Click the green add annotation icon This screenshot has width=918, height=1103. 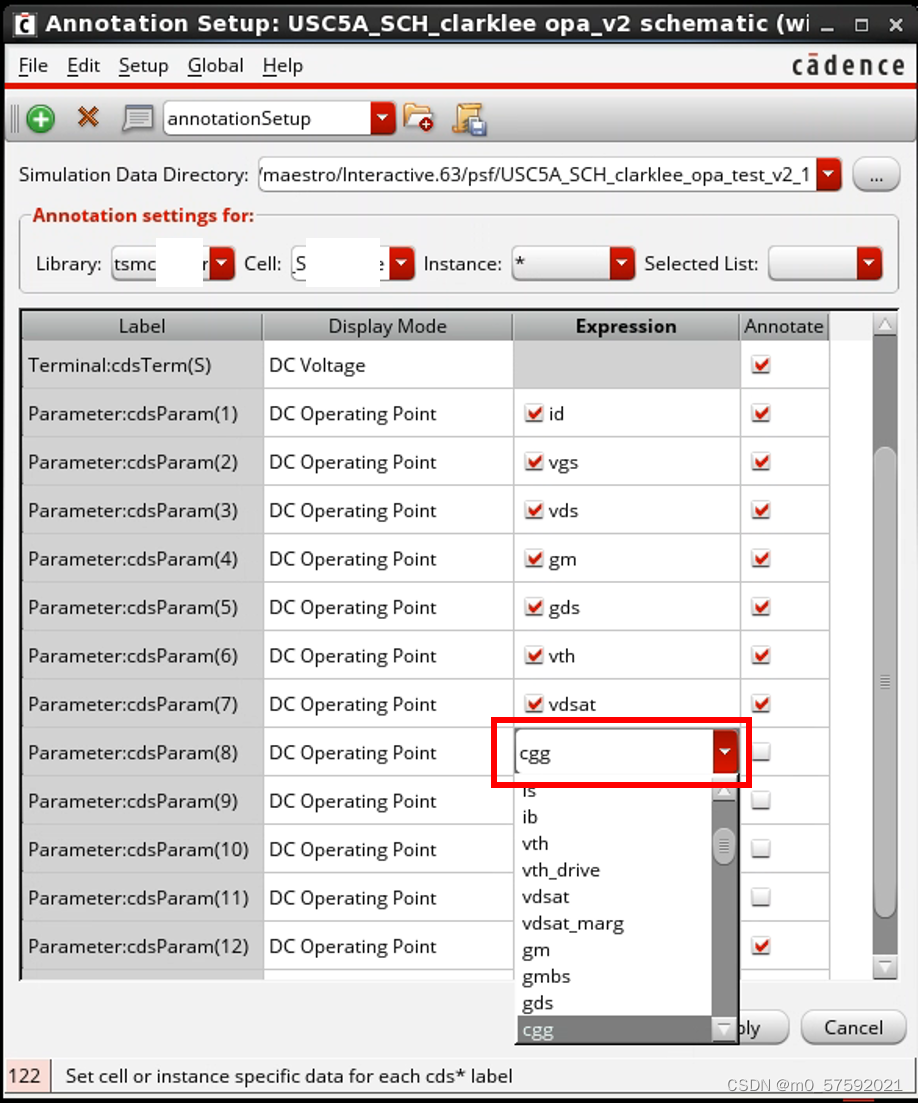pos(40,119)
